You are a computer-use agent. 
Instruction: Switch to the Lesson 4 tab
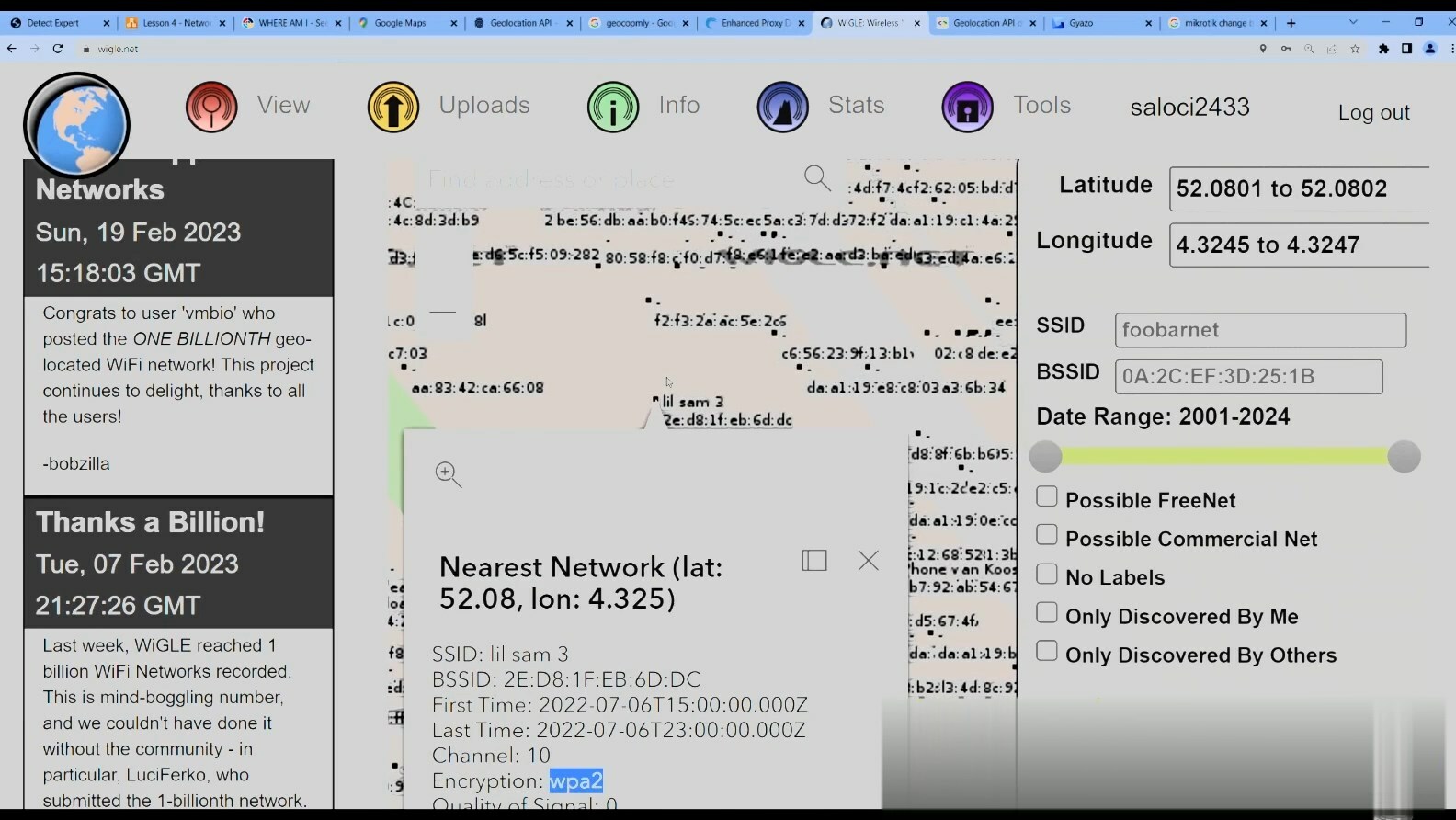coord(175,23)
